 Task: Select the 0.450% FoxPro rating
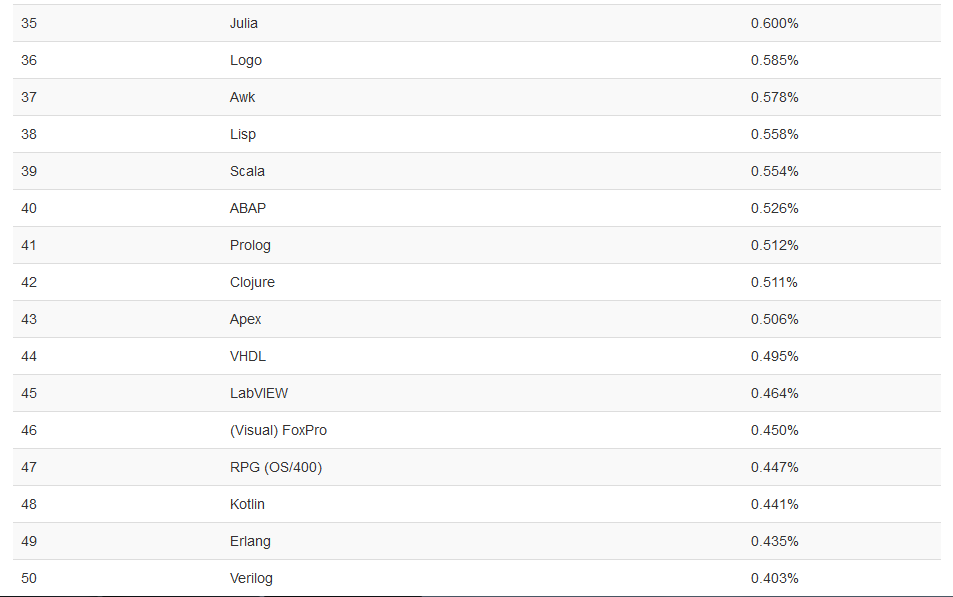774,430
